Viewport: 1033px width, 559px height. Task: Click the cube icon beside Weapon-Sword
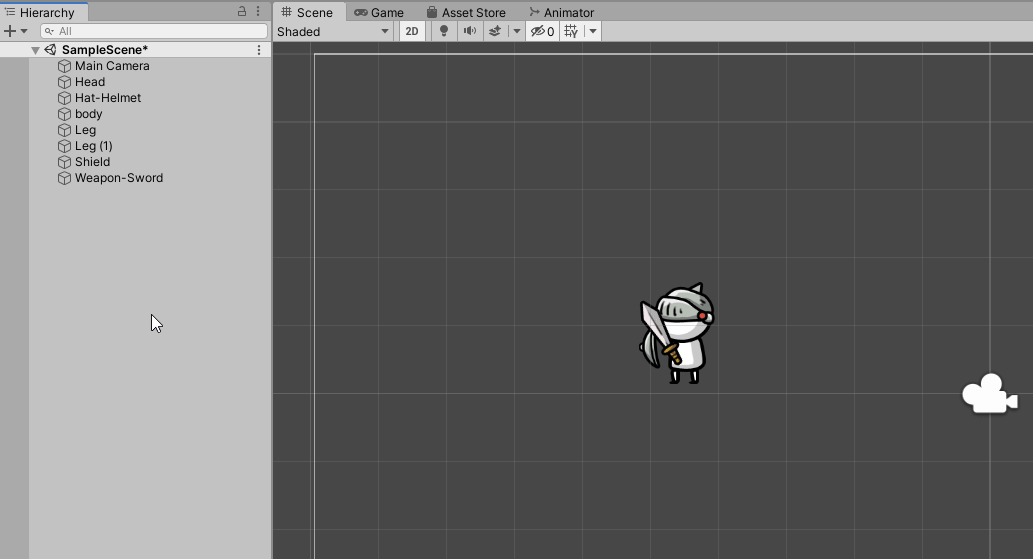pyautogui.click(x=64, y=178)
